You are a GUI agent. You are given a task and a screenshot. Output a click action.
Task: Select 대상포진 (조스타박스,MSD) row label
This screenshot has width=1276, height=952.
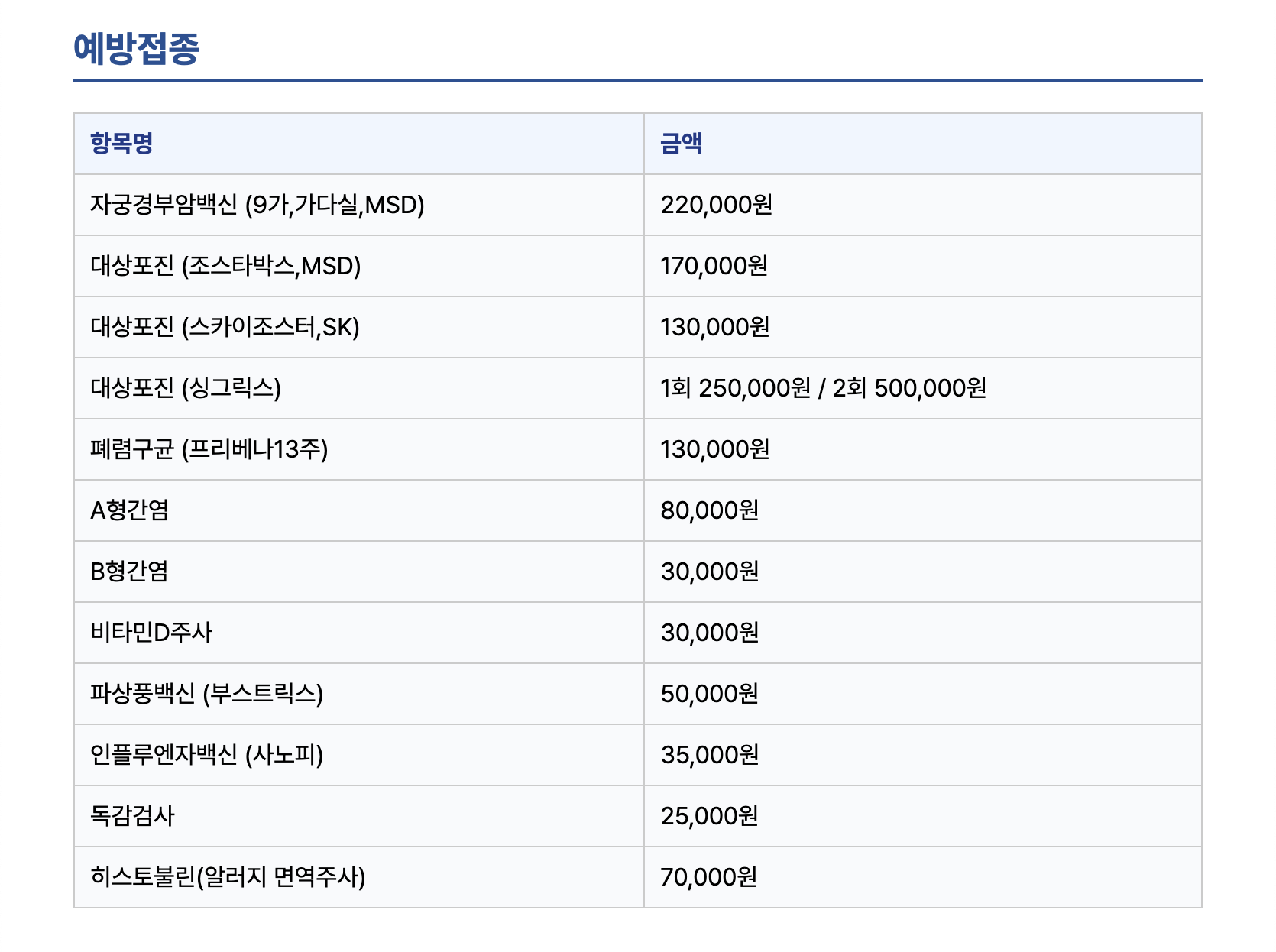pyautogui.click(x=225, y=266)
